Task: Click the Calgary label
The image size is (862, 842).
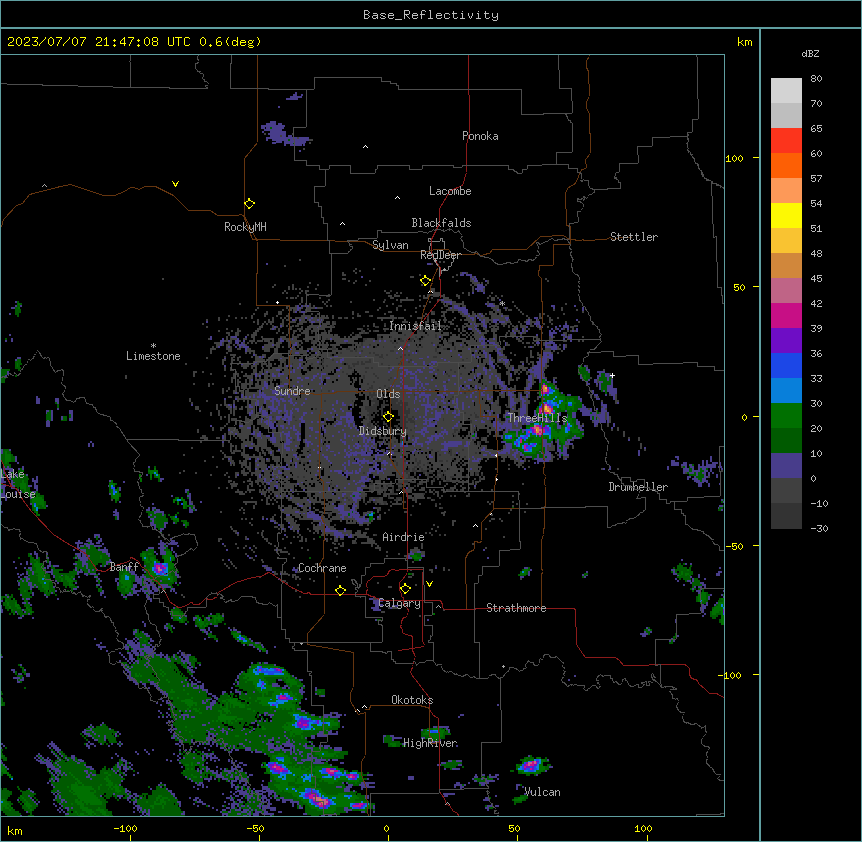Action: point(399,603)
